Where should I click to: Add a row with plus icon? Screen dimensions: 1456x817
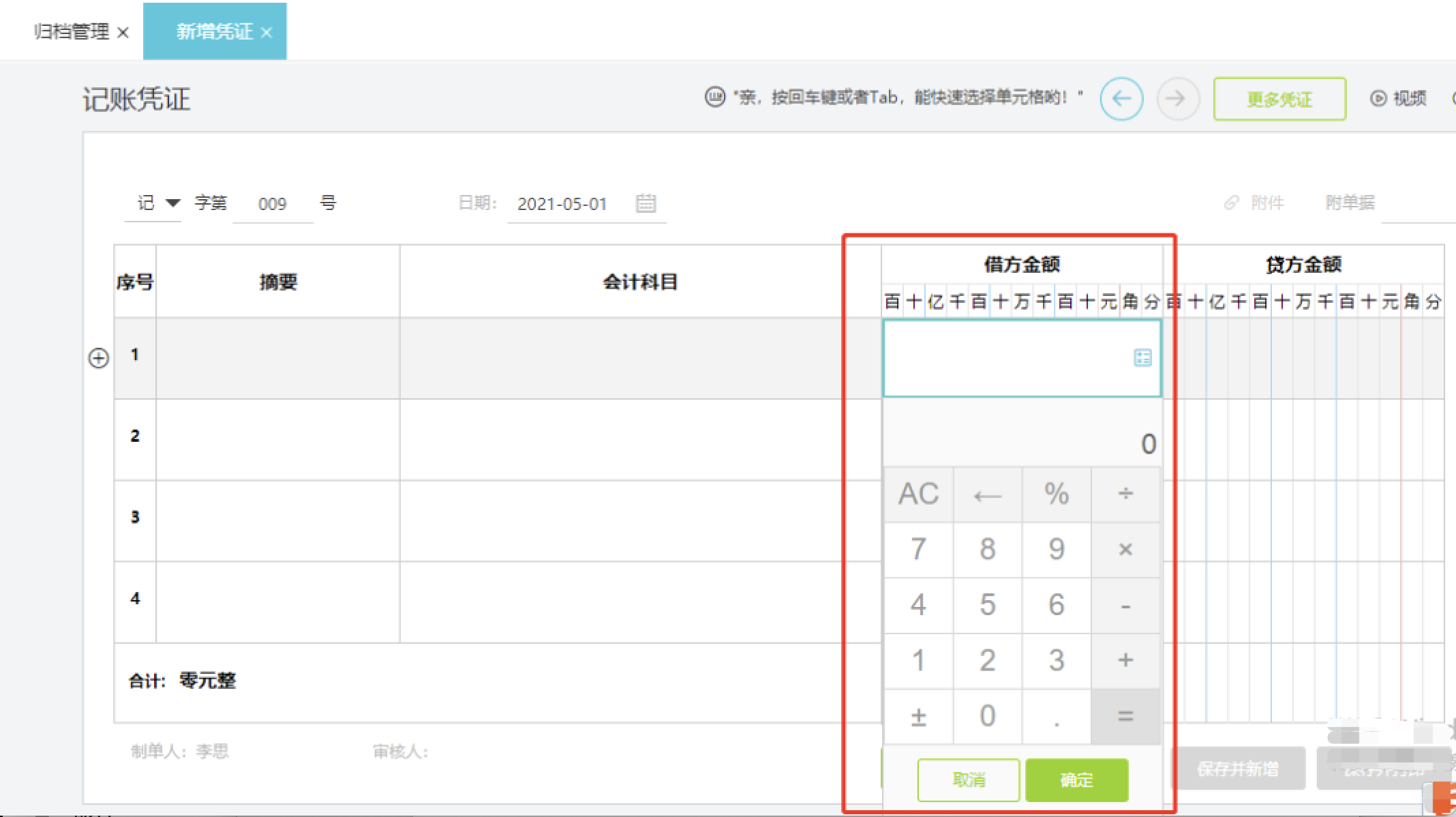(x=99, y=358)
